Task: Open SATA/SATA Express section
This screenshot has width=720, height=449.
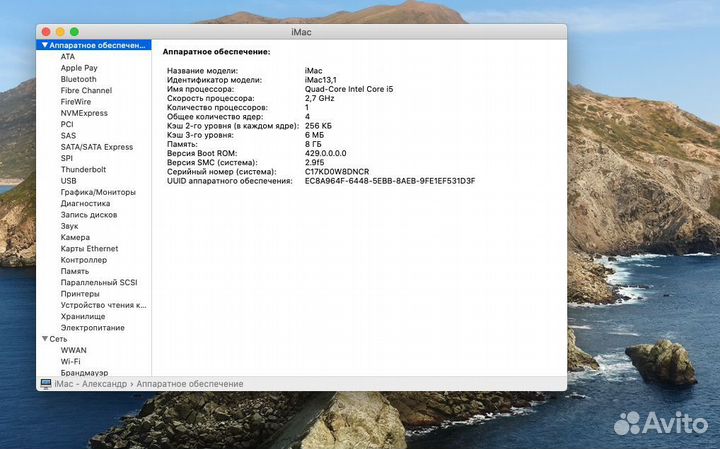Action: click(x=97, y=147)
